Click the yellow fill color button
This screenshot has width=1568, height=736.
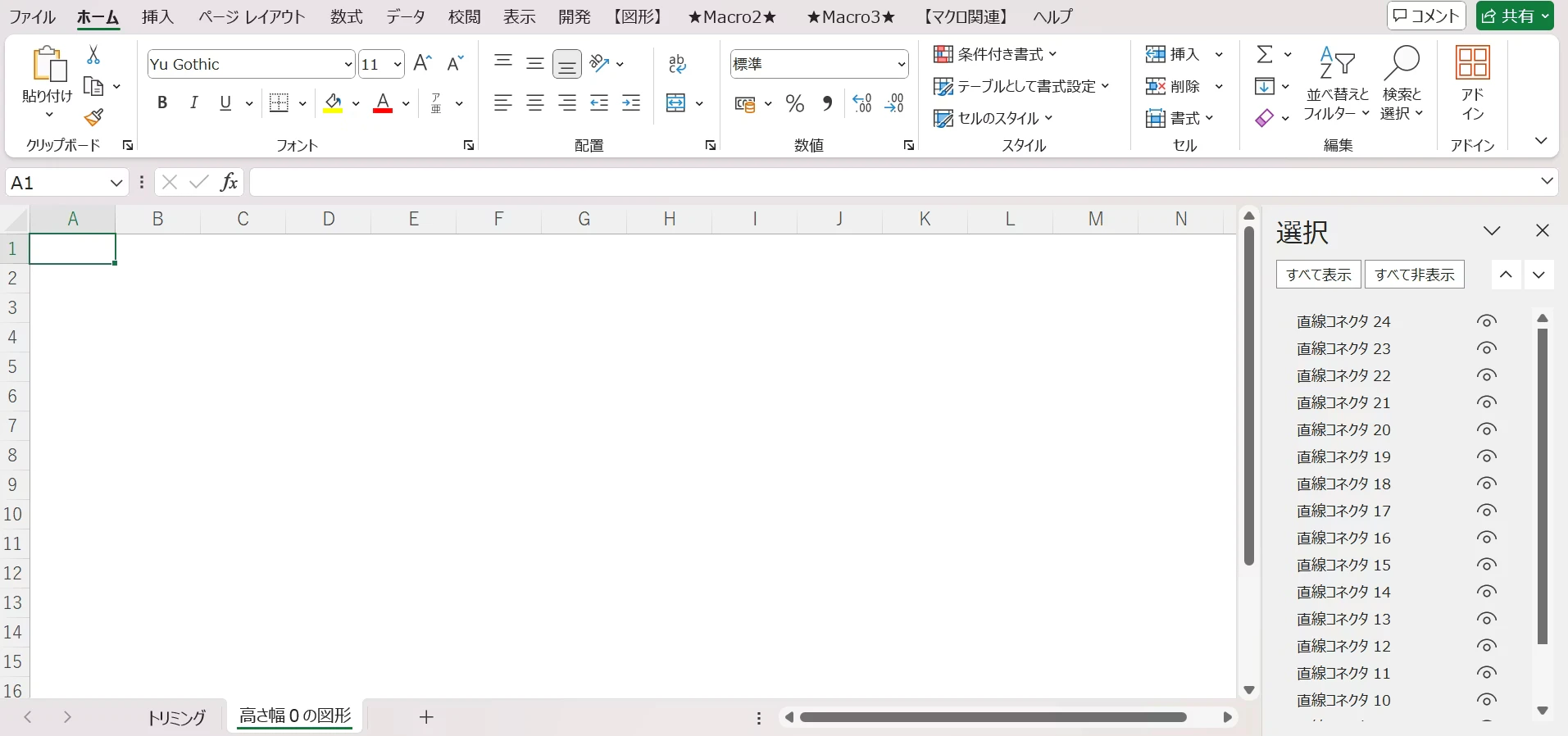pyautogui.click(x=333, y=103)
